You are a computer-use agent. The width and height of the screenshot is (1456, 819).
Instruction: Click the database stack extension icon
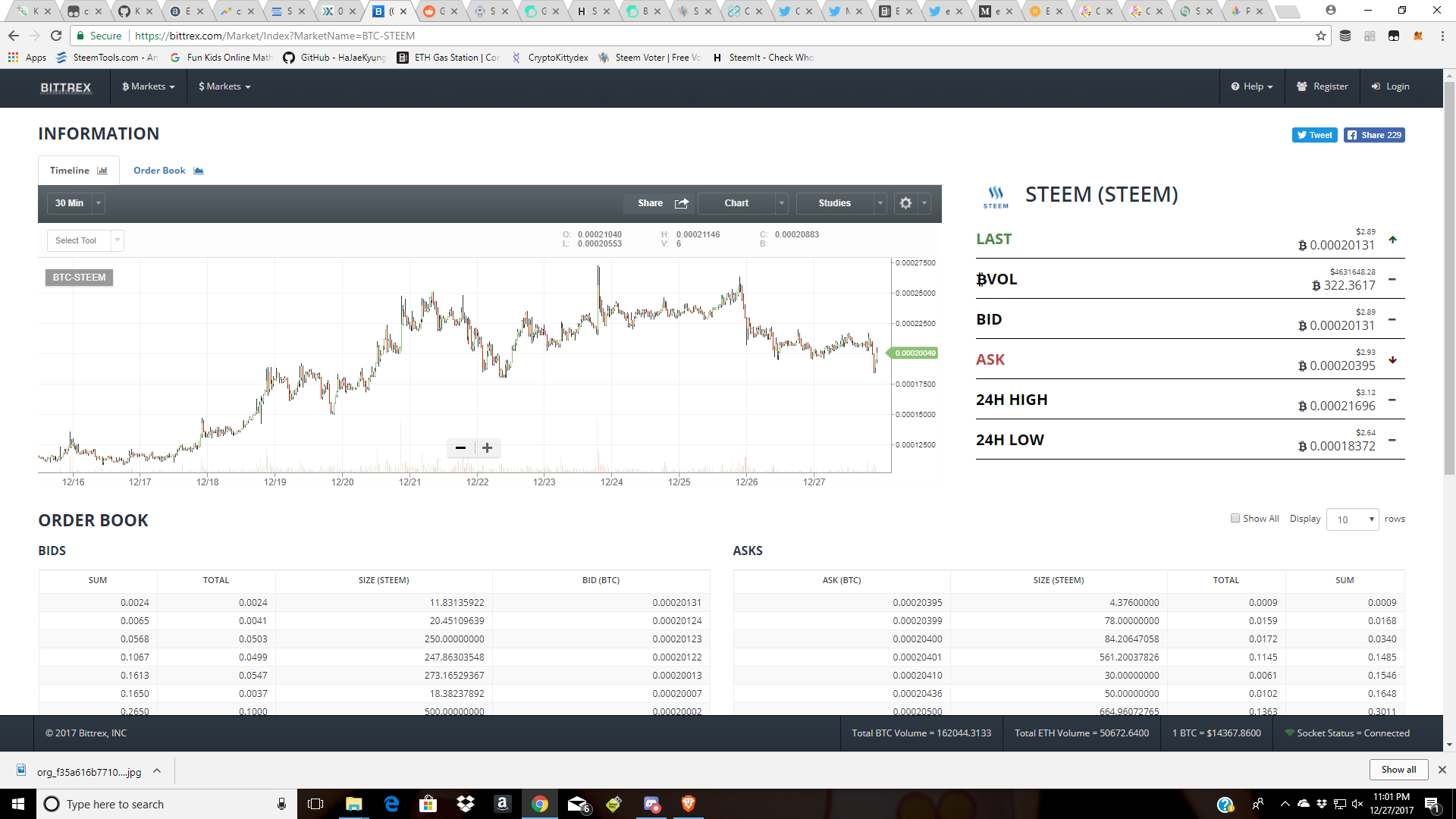[1345, 36]
